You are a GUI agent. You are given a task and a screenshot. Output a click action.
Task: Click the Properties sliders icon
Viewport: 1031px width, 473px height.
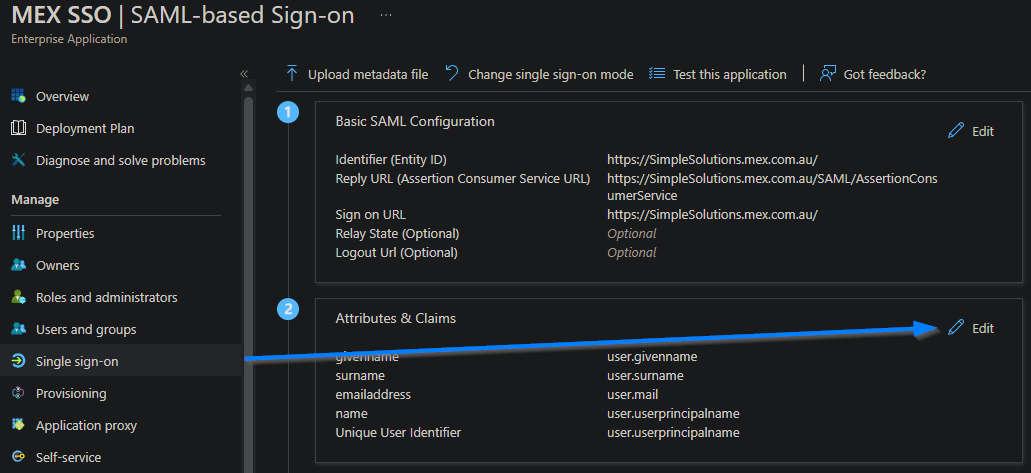(18, 233)
